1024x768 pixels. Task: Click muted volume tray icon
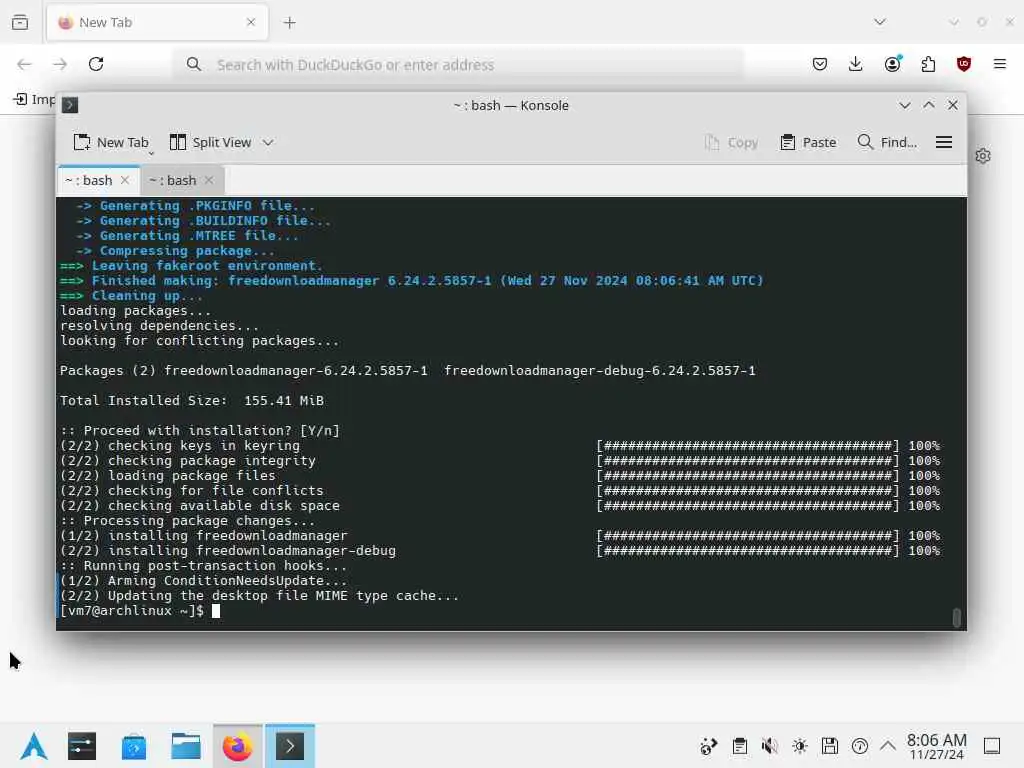coord(769,746)
